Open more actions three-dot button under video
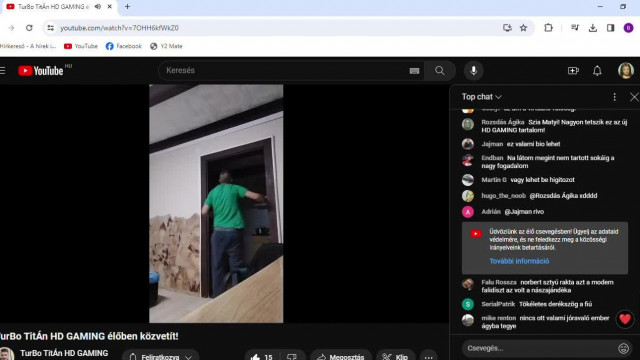 coord(428,357)
